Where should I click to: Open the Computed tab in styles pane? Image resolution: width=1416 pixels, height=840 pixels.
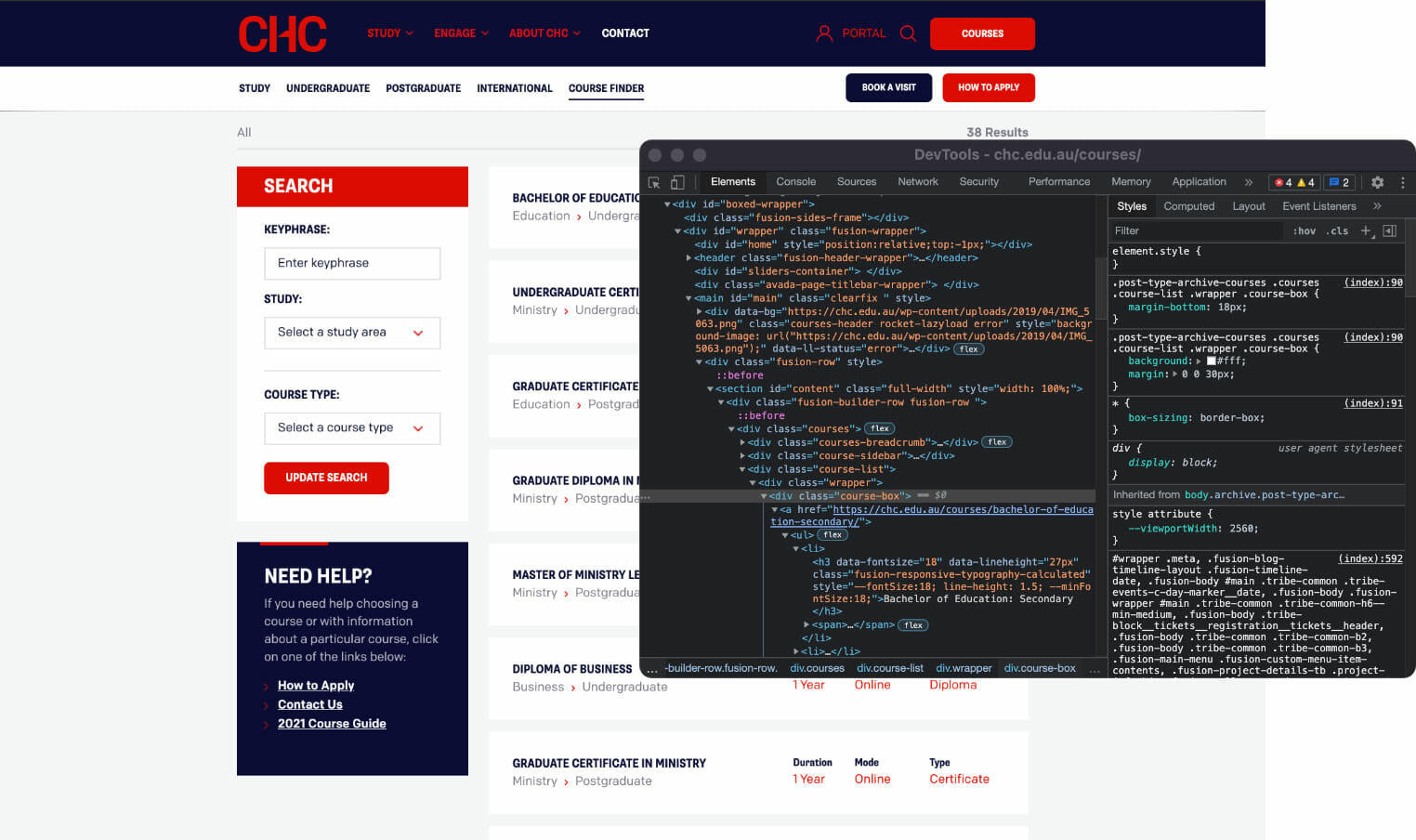pos(1188,206)
